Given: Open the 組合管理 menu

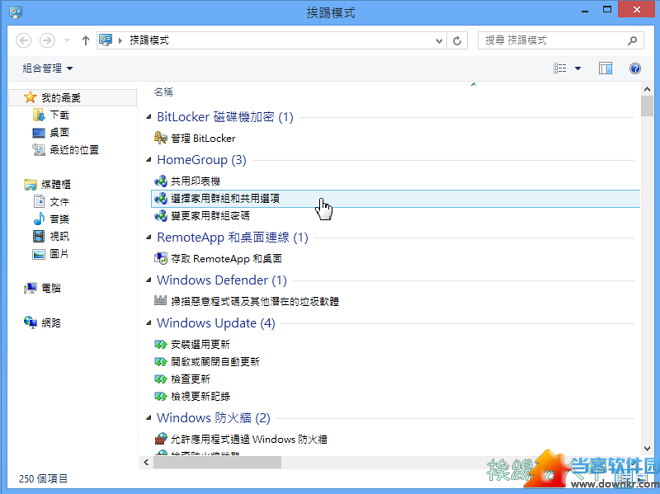Looking at the screenshot, I should coord(48,68).
